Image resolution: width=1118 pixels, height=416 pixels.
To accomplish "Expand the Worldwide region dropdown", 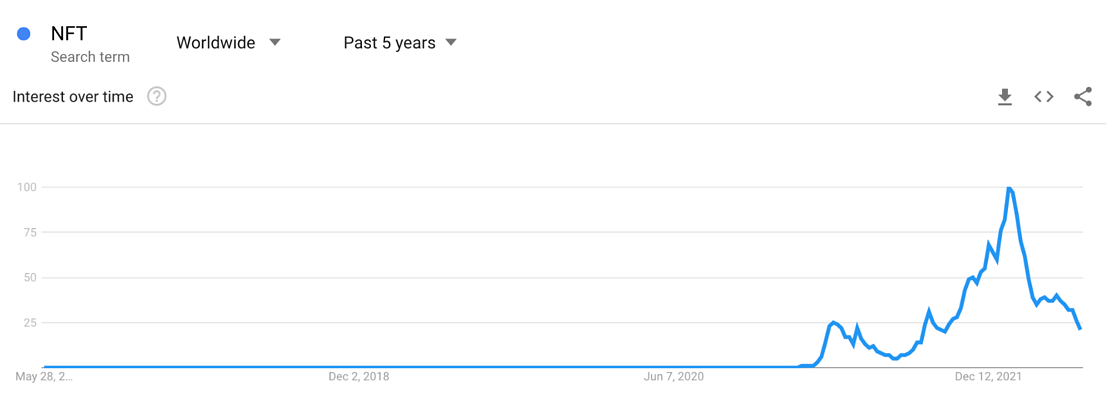I will (228, 43).
